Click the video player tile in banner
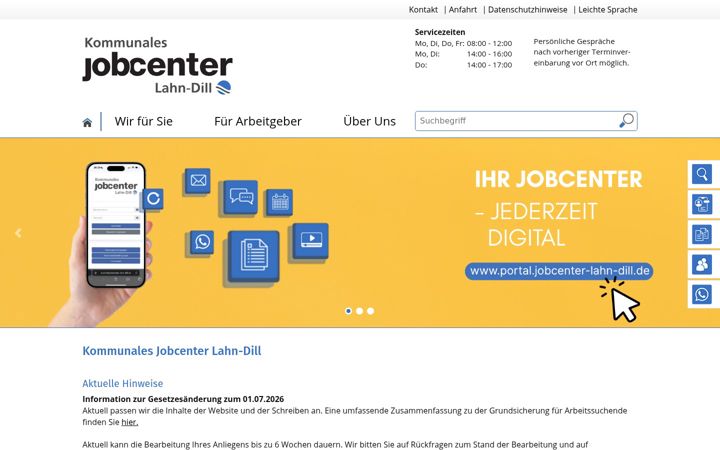 pos(311,241)
